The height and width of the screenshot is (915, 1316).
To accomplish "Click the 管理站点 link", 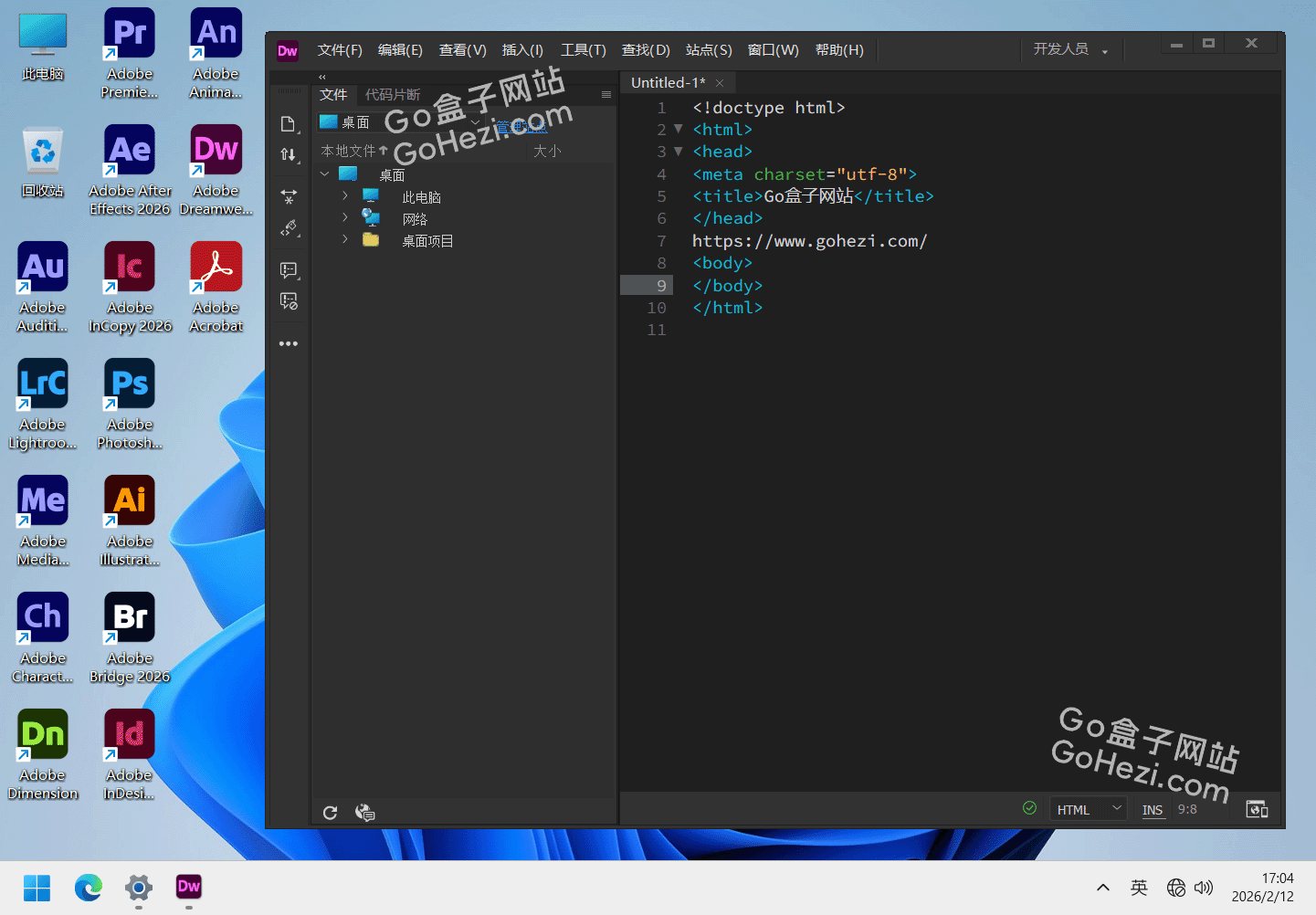I will 521,127.
